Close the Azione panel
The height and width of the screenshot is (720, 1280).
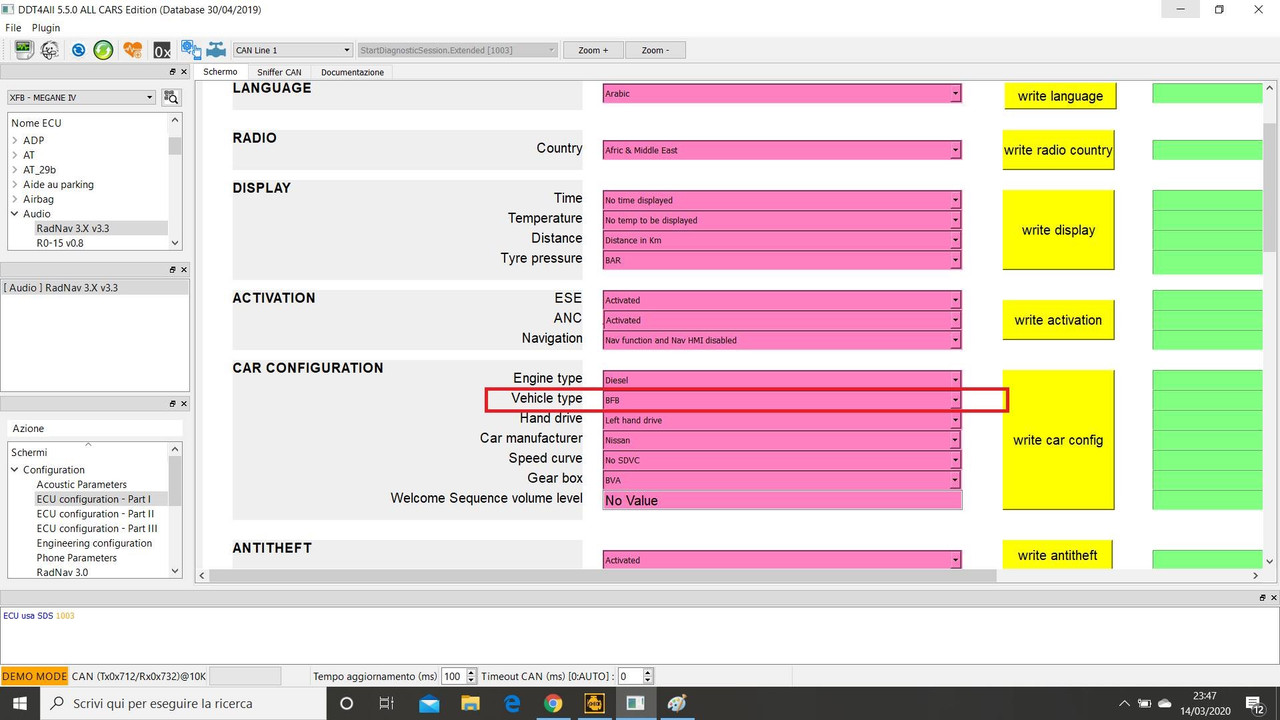183,404
